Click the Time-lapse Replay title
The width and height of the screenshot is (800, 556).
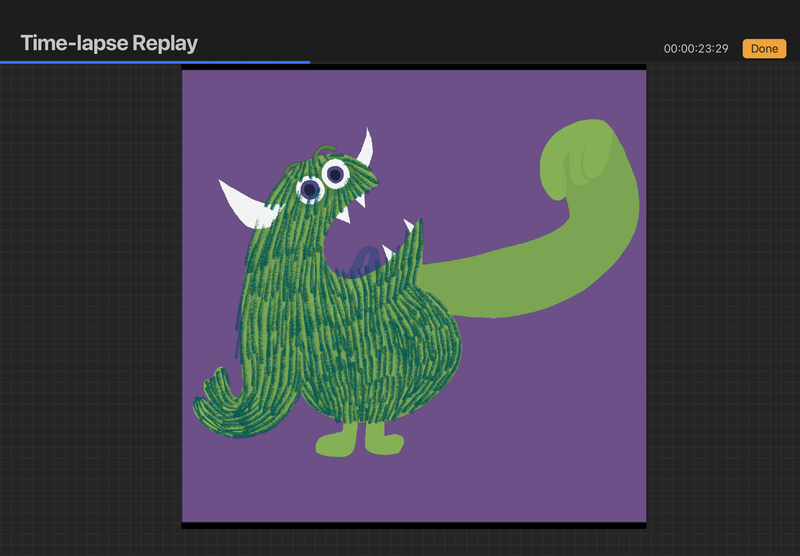109,43
